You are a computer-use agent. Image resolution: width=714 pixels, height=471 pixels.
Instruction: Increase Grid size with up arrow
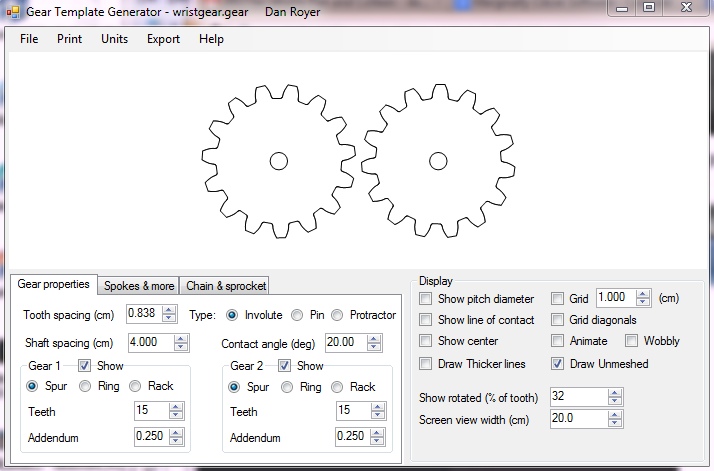tap(643, 294)
